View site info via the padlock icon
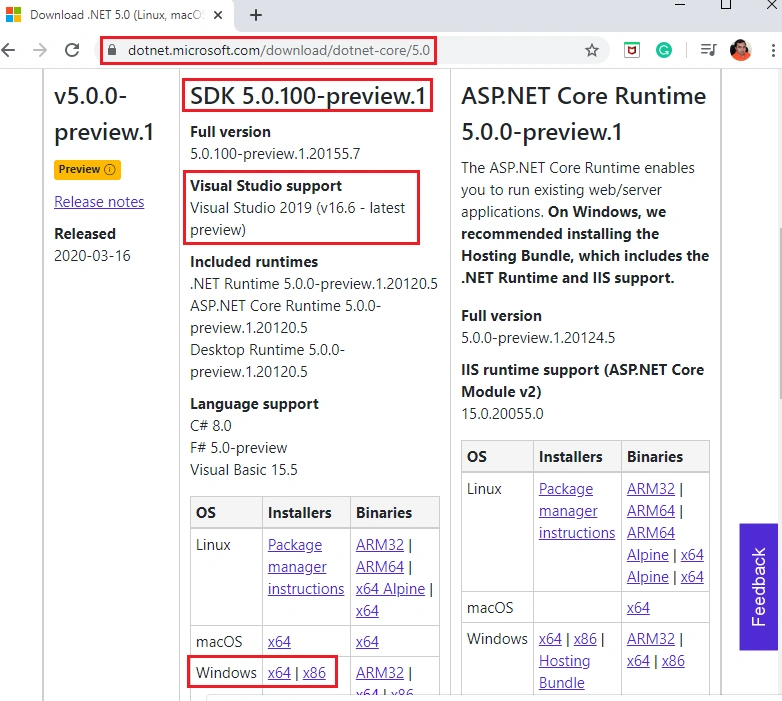 pyautogui.click(x=112, y=50)
